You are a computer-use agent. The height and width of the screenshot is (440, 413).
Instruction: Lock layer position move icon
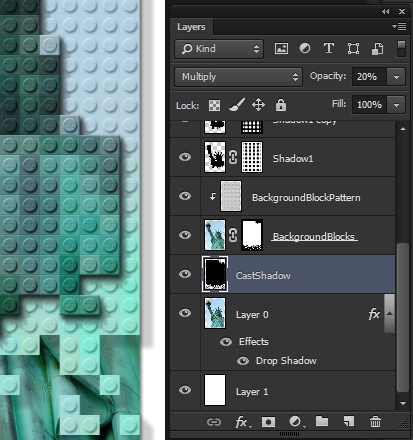(258, 105)
